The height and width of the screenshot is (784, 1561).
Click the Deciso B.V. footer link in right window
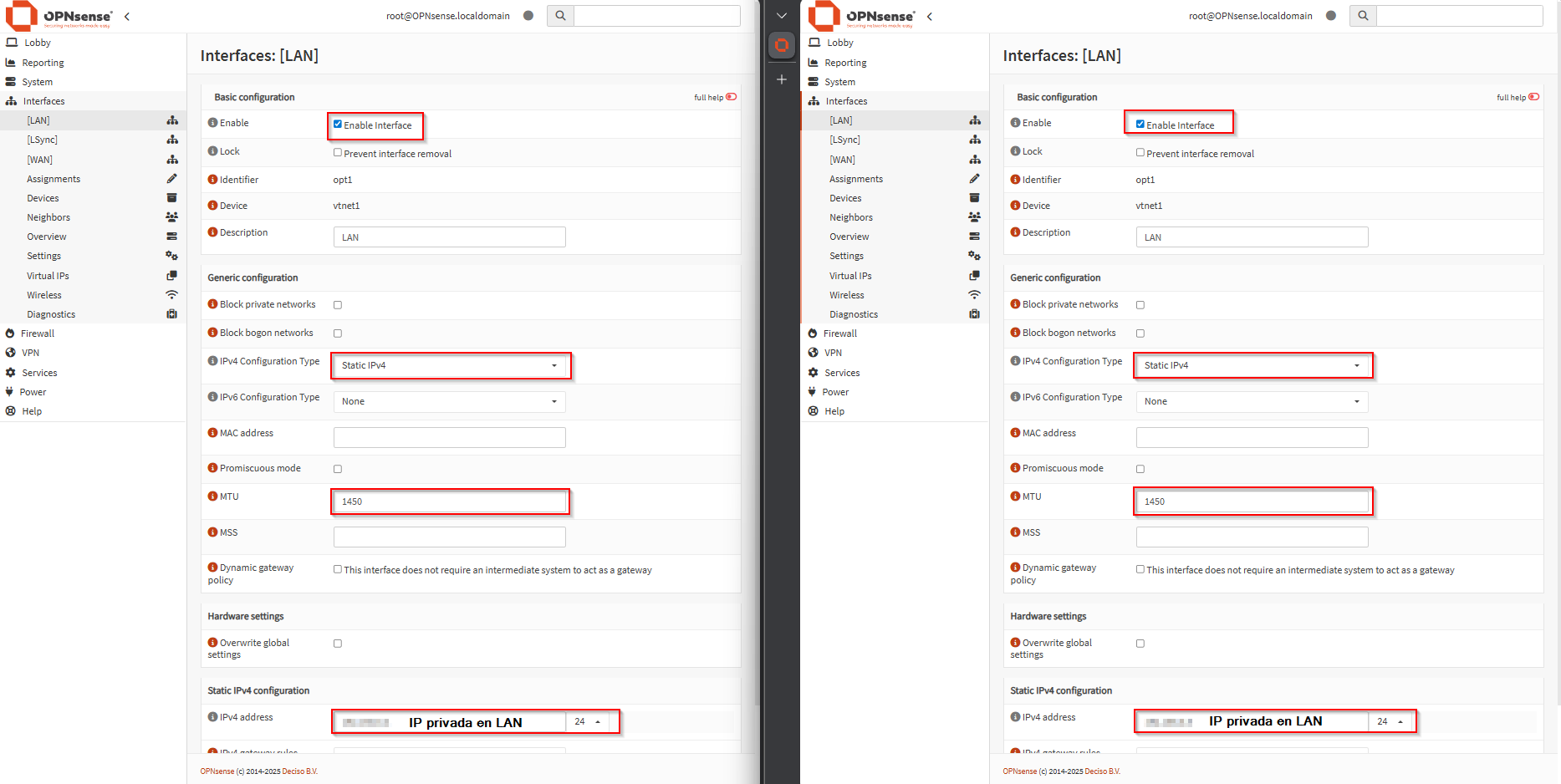point(1102,771)
